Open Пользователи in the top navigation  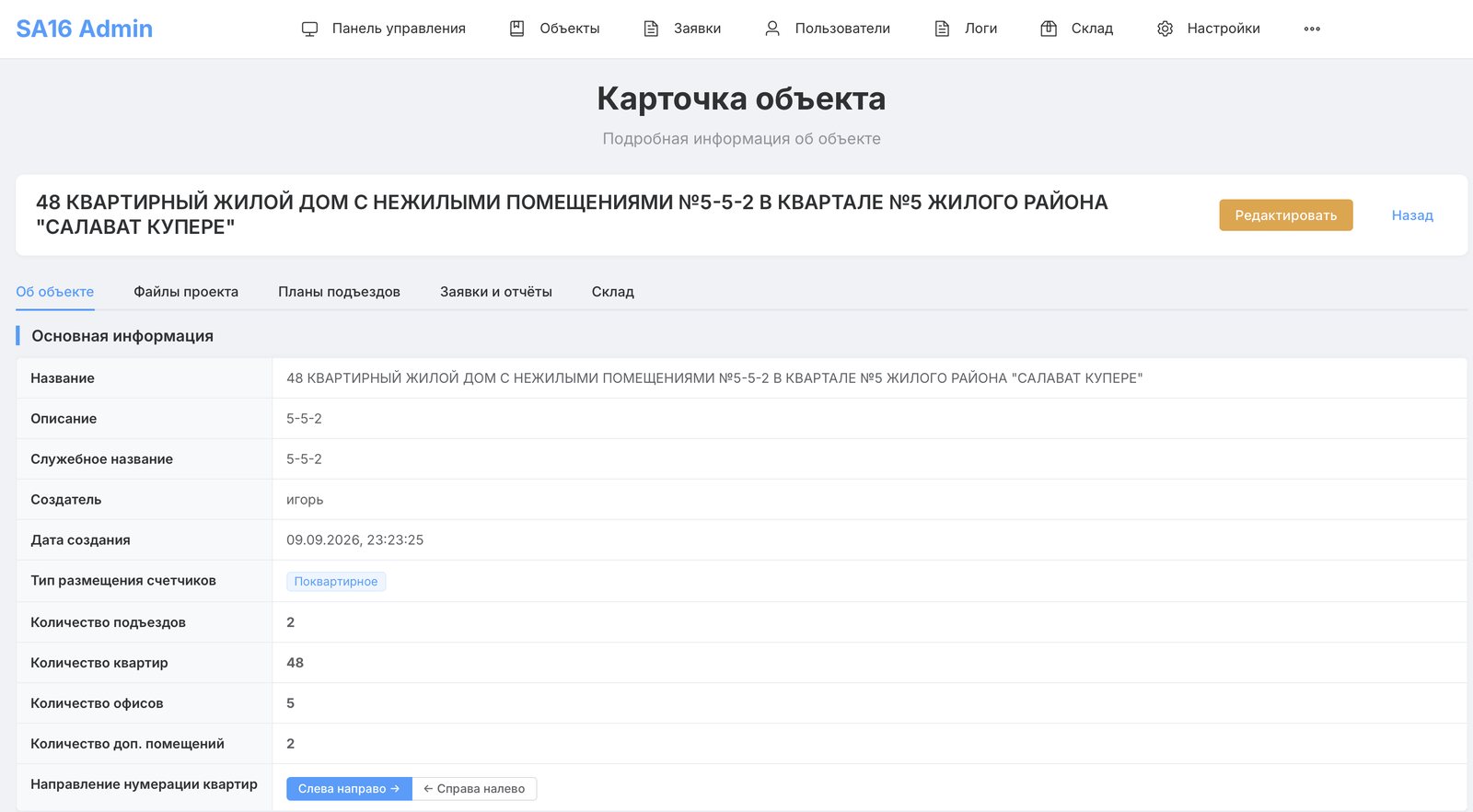pyautogui.click(x=842, y=29)
